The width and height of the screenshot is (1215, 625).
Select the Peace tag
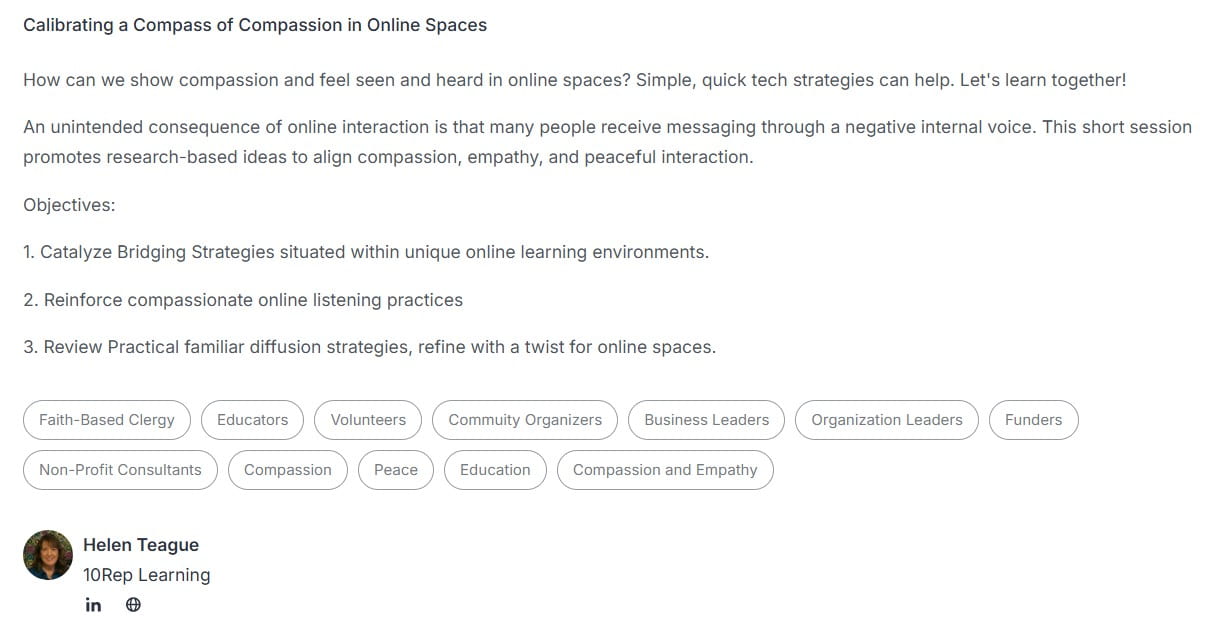[396, 470]
